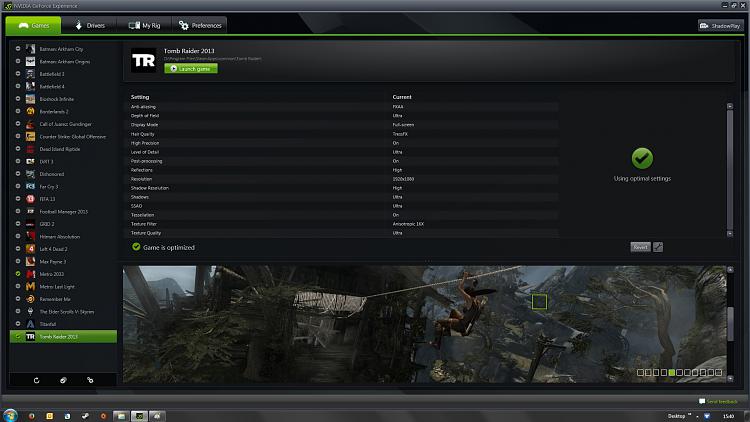
Task: Open Battlefield 3 game icon
Action: pyautogui.click(x=30, y=74)
